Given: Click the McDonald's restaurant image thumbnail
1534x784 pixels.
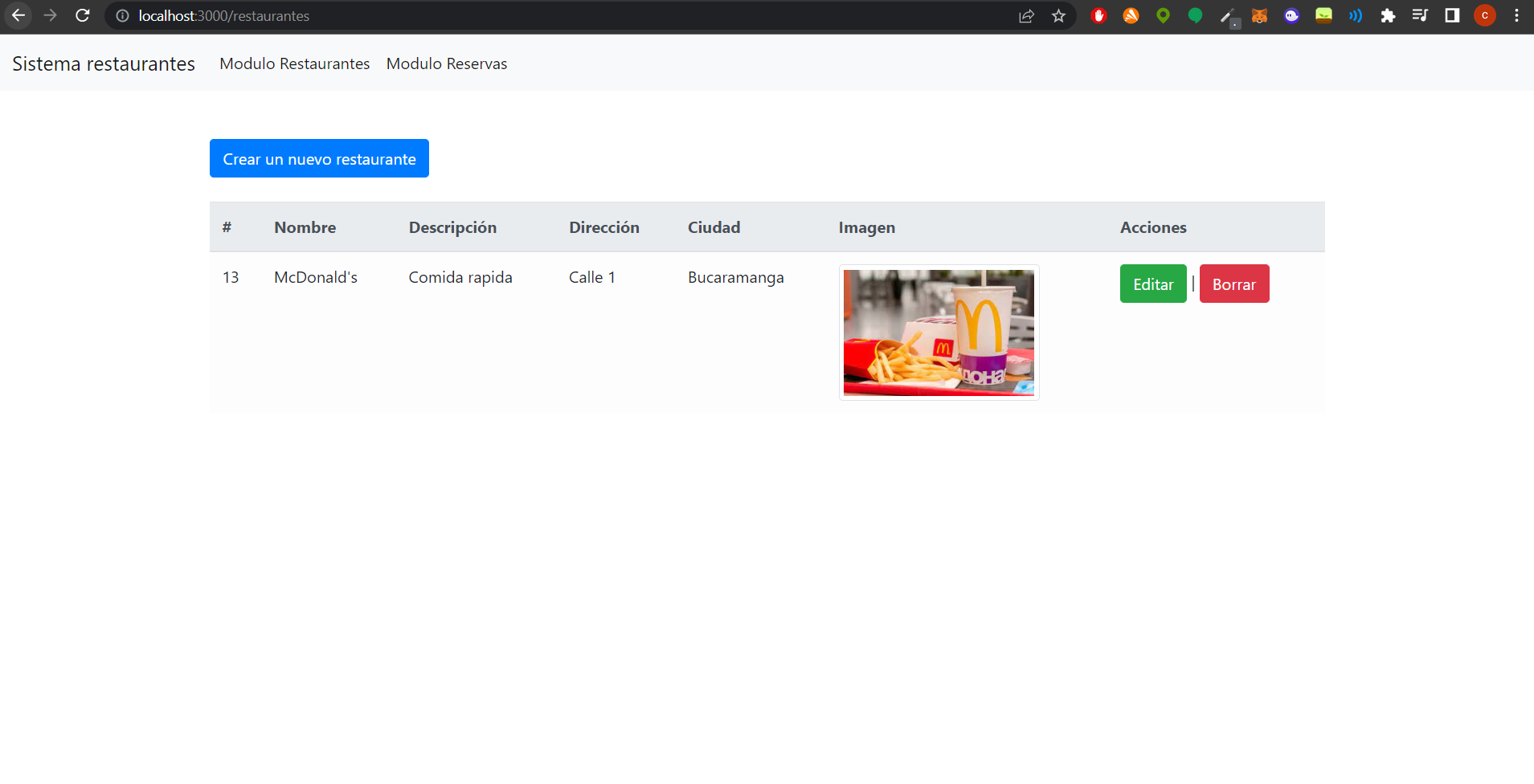Looking at the screenshot, I should (939, 333).
